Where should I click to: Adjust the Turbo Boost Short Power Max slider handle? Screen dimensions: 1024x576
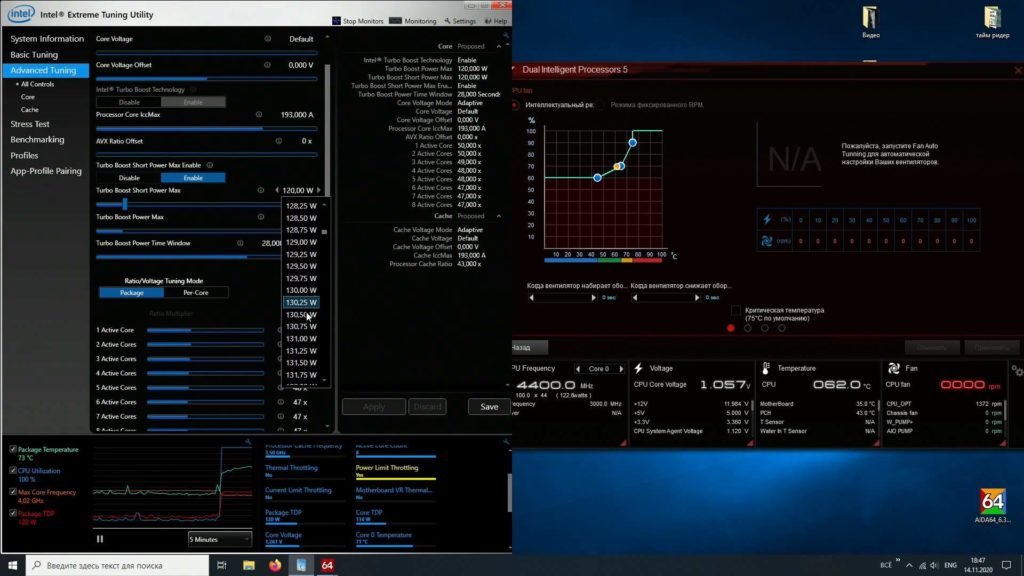click(x=125, y=204)
